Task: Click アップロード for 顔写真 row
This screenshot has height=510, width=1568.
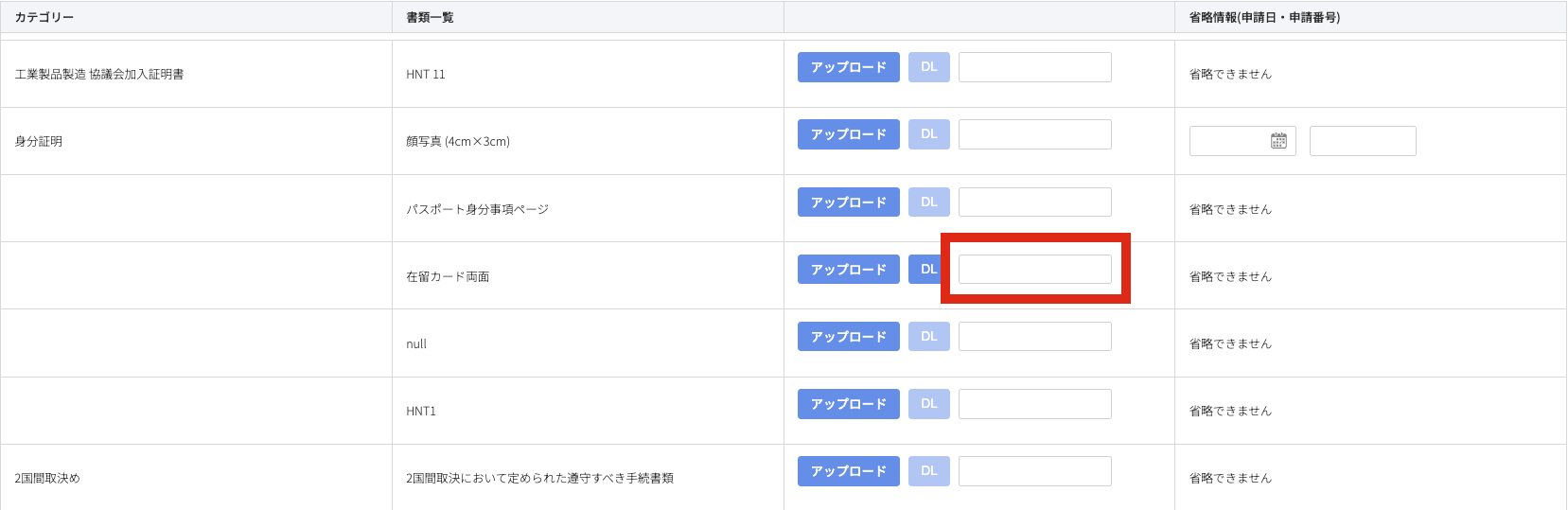Action: (x=848, y=134)
